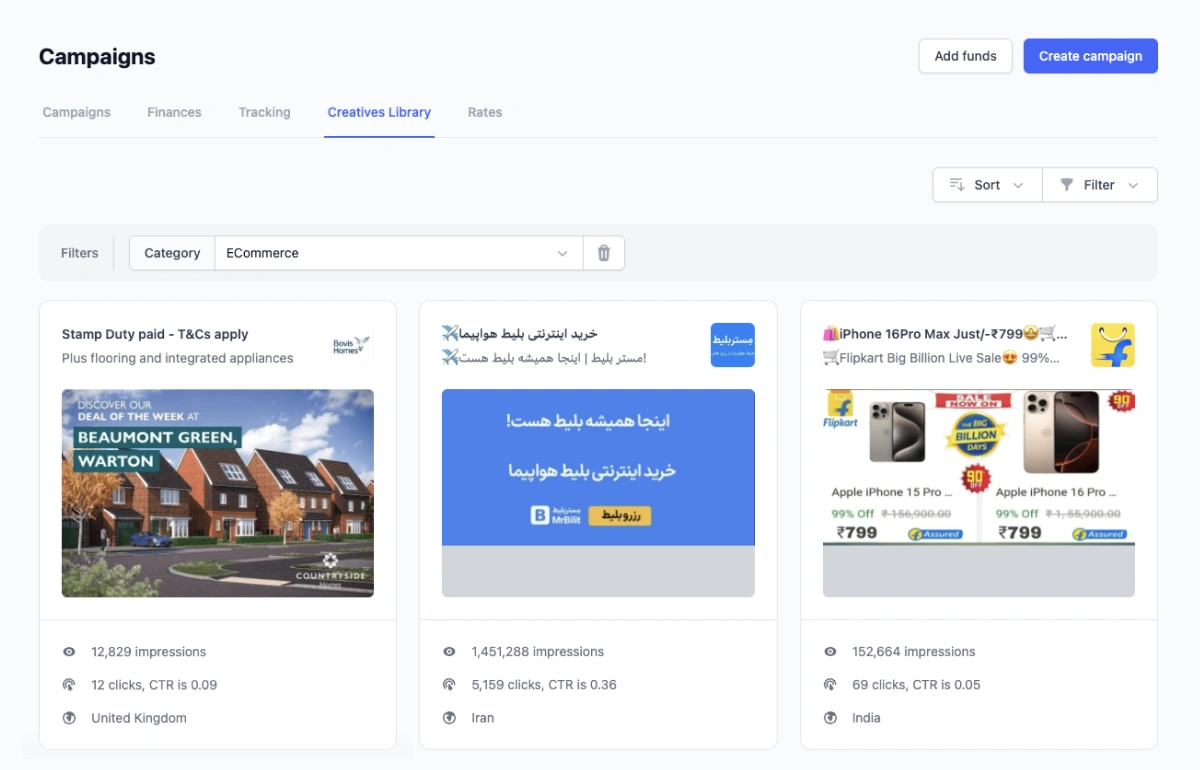Click the impressions eye icon on Stamp Duty card

pyautogui.click(x=69, y=651)
